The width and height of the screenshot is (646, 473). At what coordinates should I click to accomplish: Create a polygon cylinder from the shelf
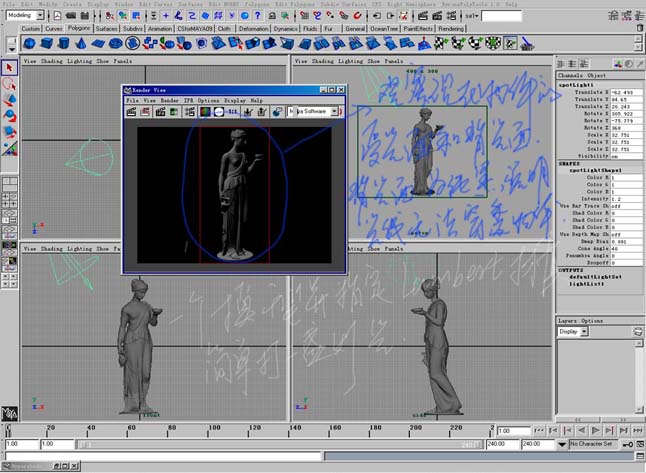pos(63,43)
